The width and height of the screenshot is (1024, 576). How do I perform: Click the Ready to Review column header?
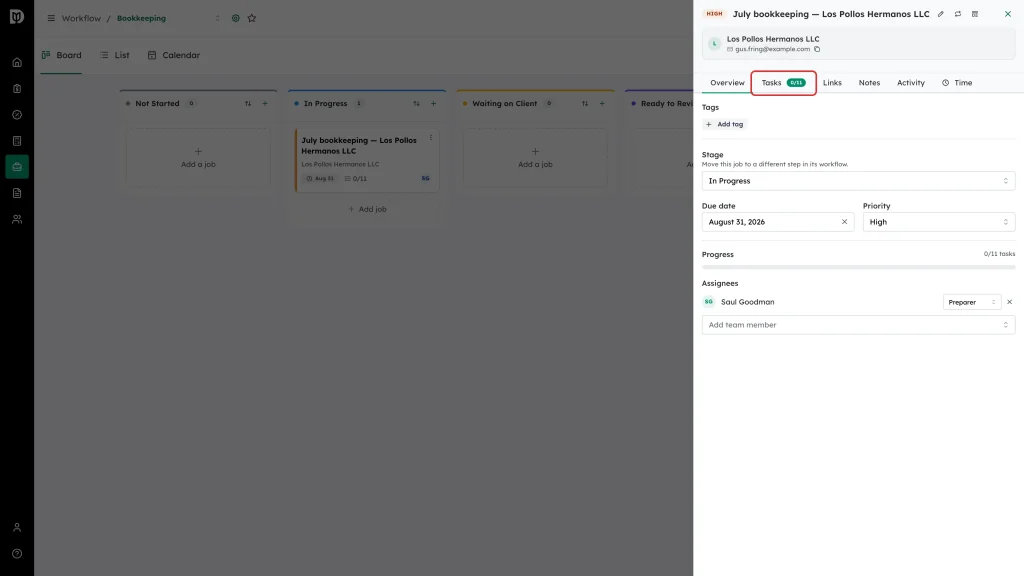[x=663, y=103]
